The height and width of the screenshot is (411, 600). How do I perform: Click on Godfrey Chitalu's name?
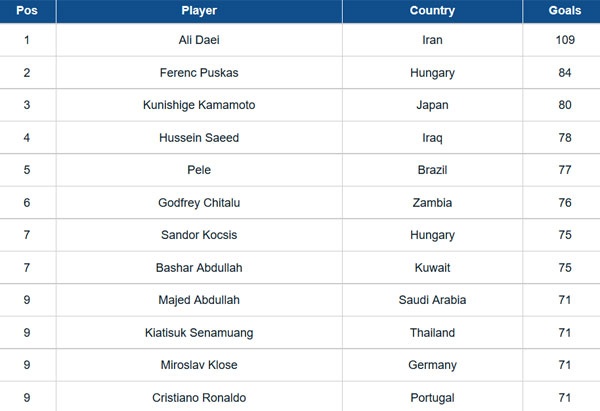click(x=199, y=203)
